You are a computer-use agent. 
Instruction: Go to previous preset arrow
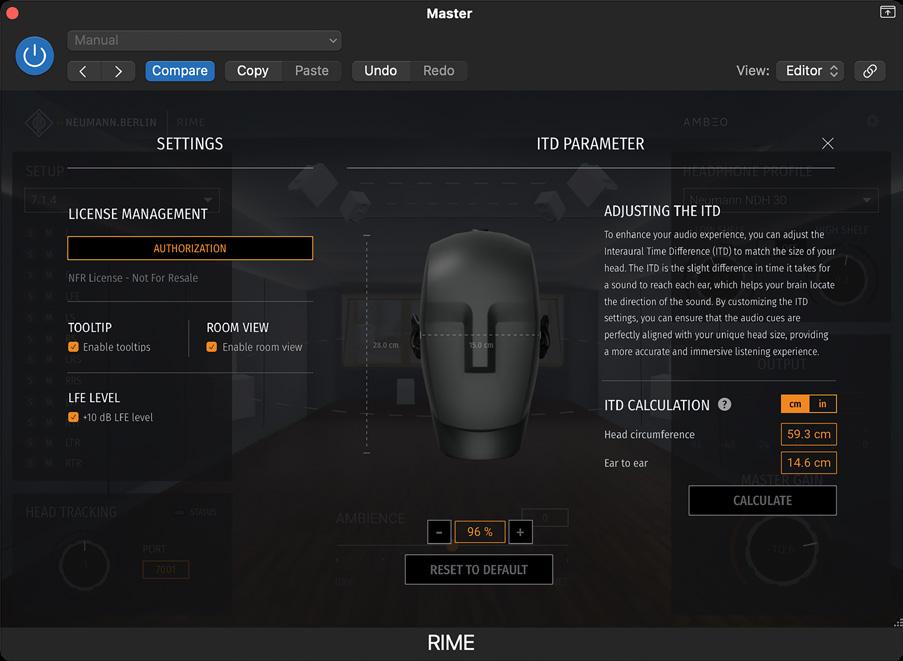point(84,71)
